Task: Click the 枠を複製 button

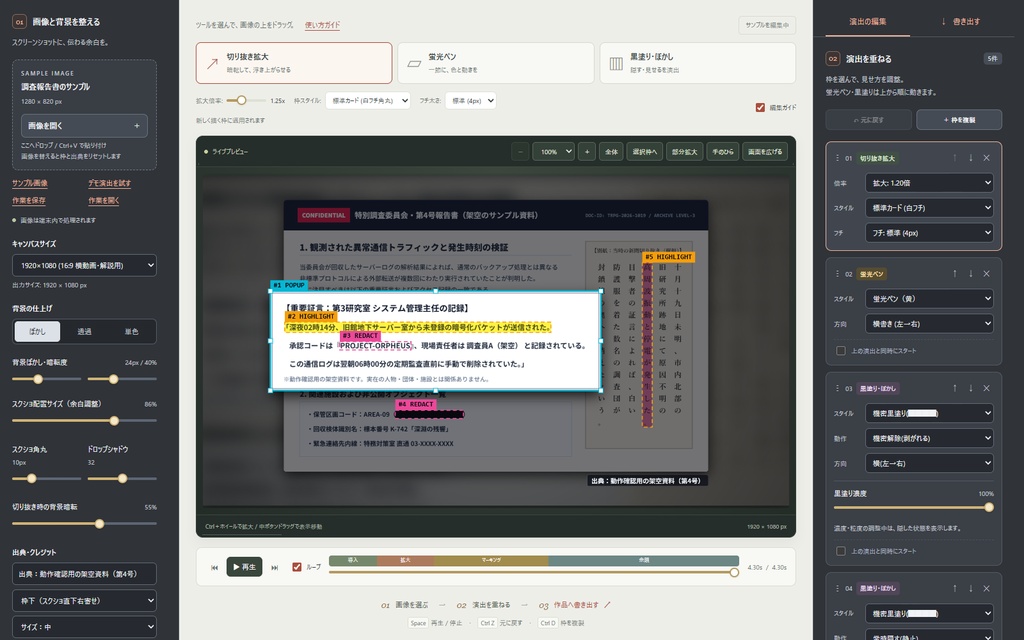Action: click(x=959, y=120)
